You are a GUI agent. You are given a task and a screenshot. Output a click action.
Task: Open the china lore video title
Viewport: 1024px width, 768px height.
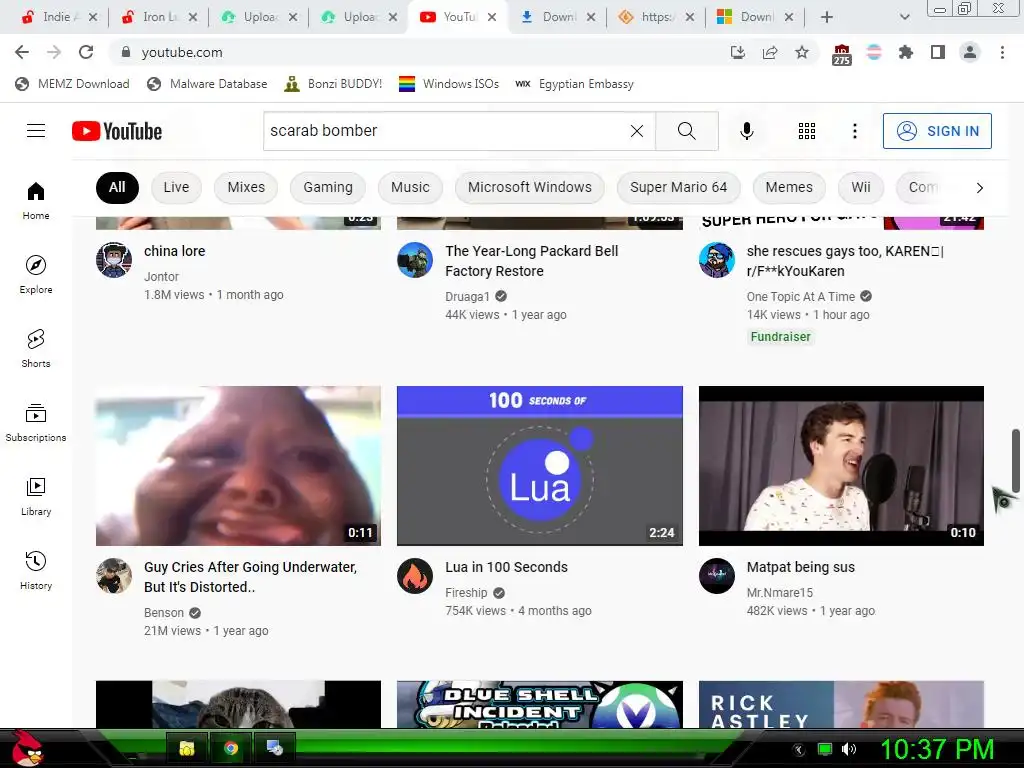(x=174, y=251)
